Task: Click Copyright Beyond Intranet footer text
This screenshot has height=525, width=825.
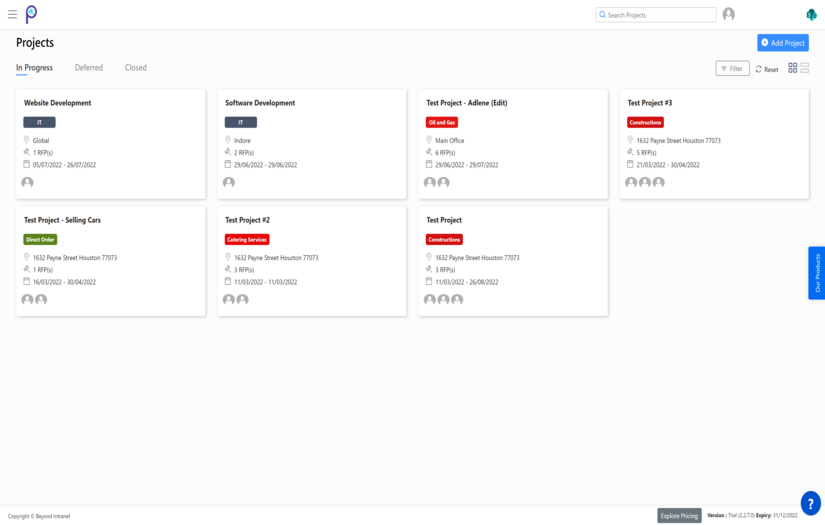Action: point(39,516)
